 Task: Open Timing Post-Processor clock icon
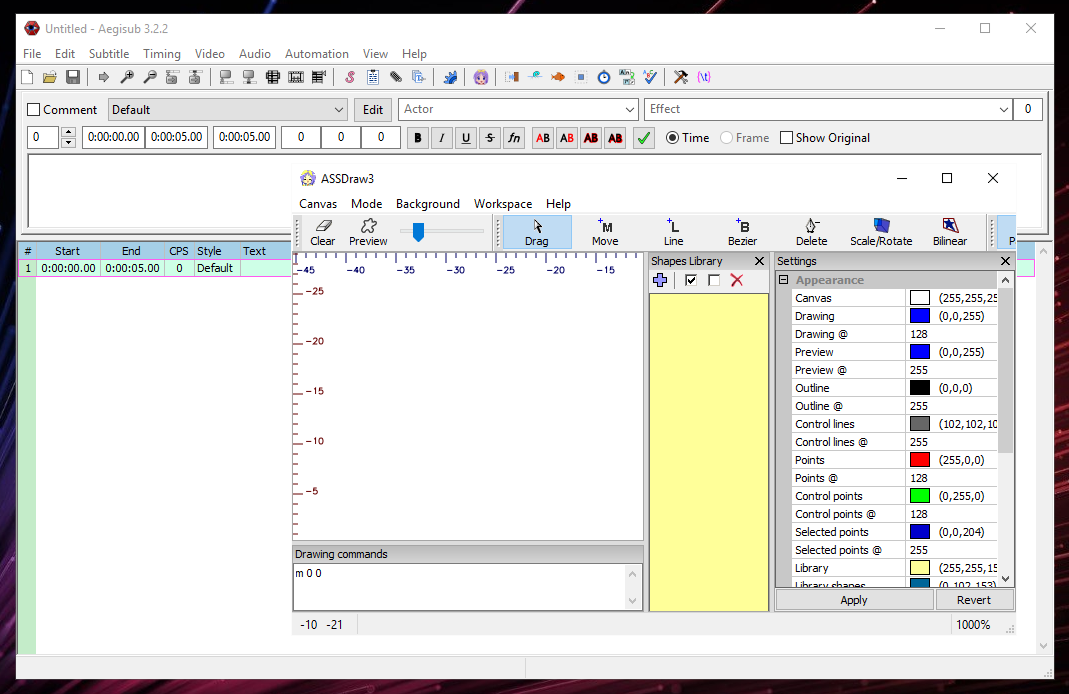604,77
